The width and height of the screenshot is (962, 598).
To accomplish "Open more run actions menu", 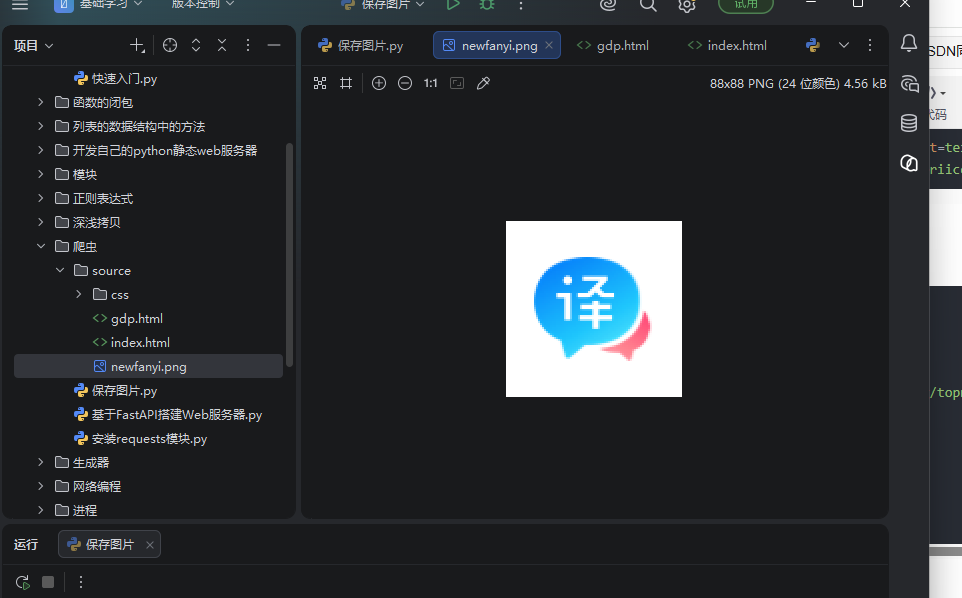I will [x=521, y=5].
